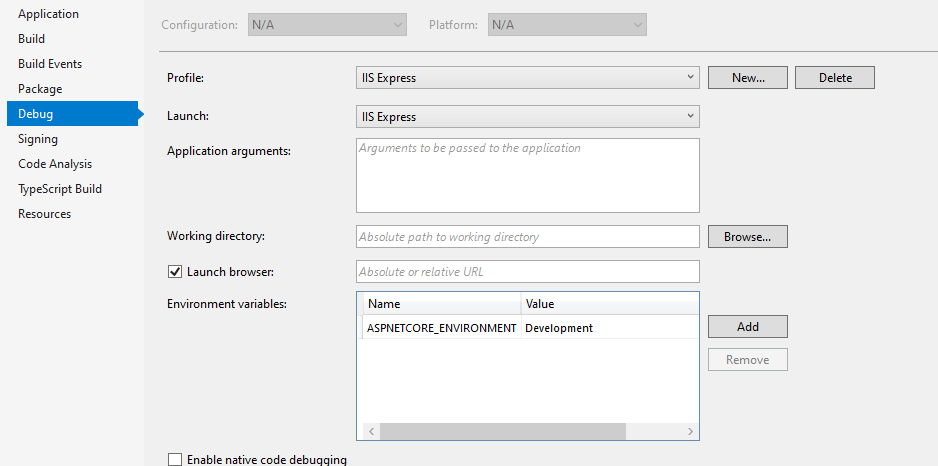938x466 pixels.
Task: Select the Package tab
Action: click(40, 89)
